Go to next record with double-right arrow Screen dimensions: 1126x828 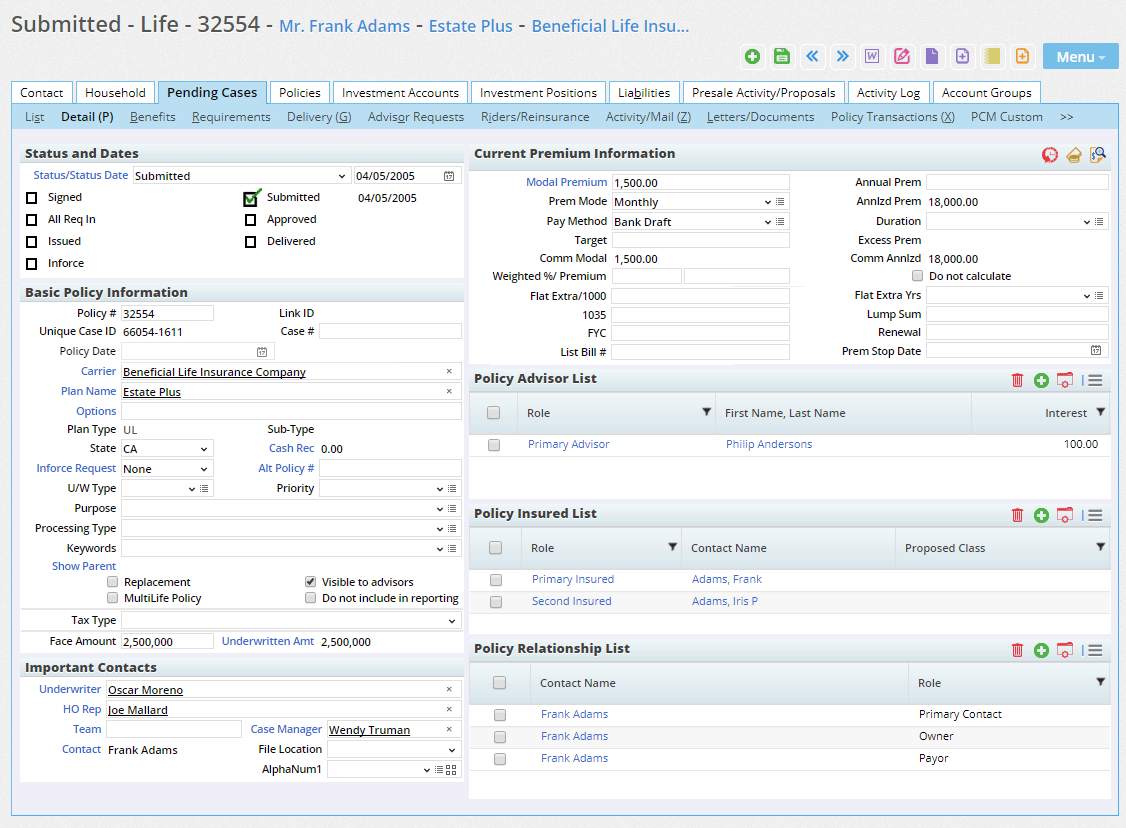tap(842, 56)
